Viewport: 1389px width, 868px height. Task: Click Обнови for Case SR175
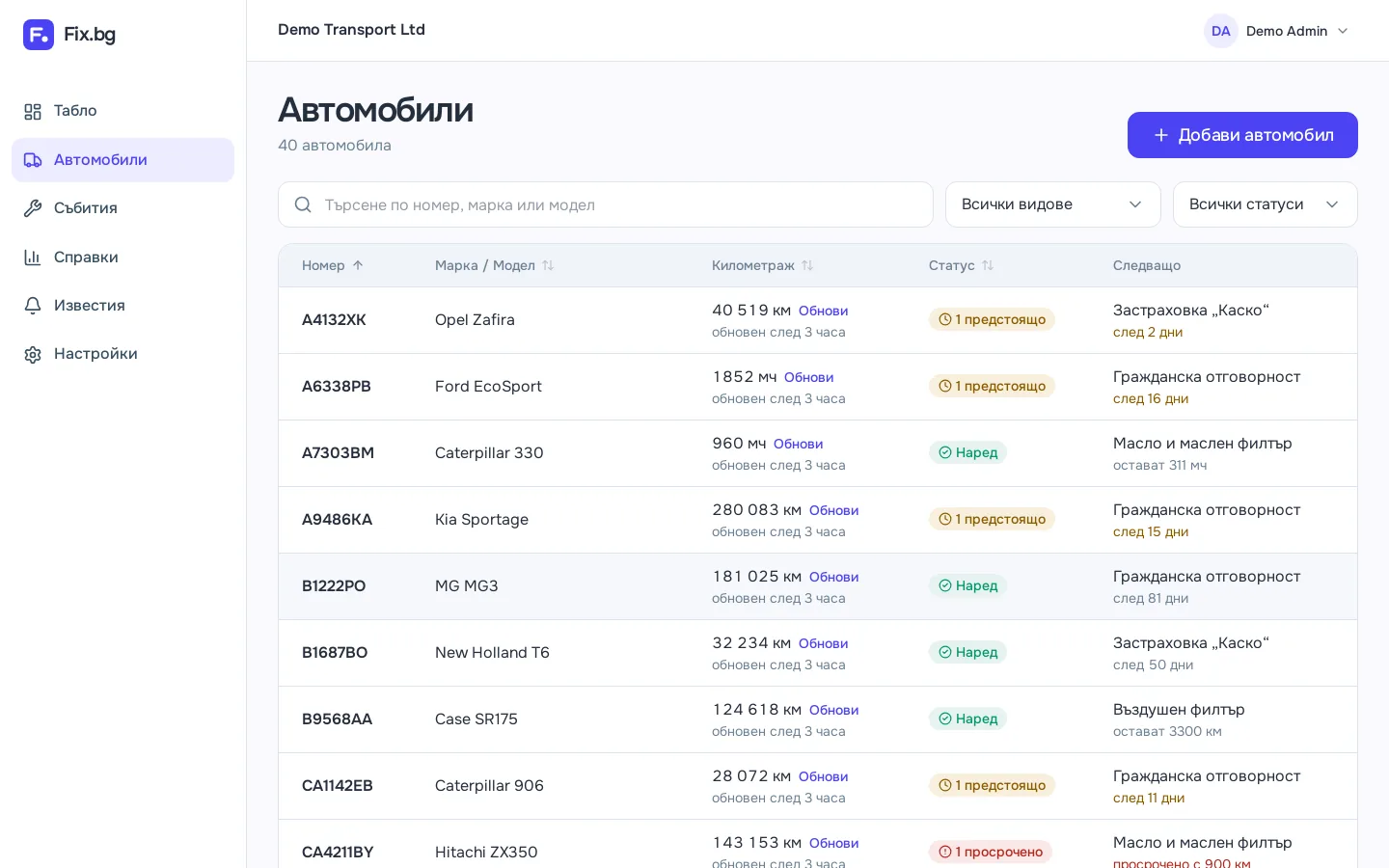834,710
